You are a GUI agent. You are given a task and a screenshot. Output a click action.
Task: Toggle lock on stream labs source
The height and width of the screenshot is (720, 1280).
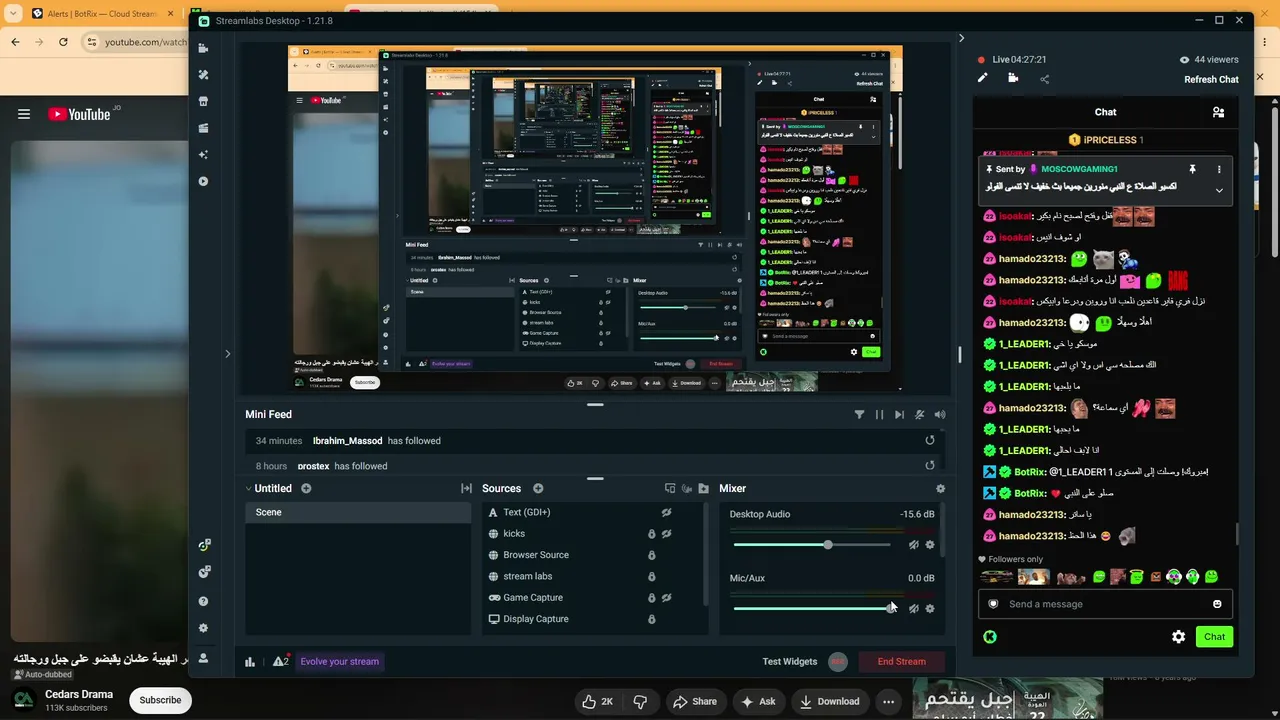pyautogui.click(x=651, y=577)
